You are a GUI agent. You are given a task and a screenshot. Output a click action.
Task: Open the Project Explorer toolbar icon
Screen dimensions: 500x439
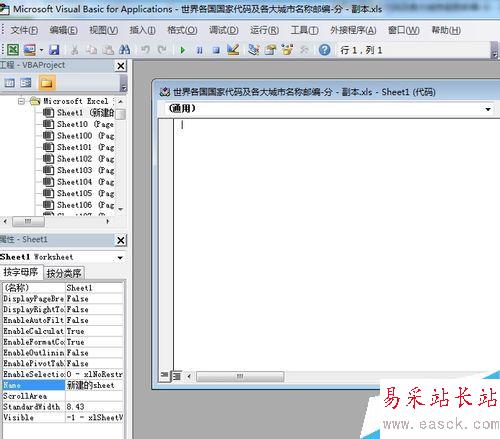pyautogui.click(x=254, y=50)
